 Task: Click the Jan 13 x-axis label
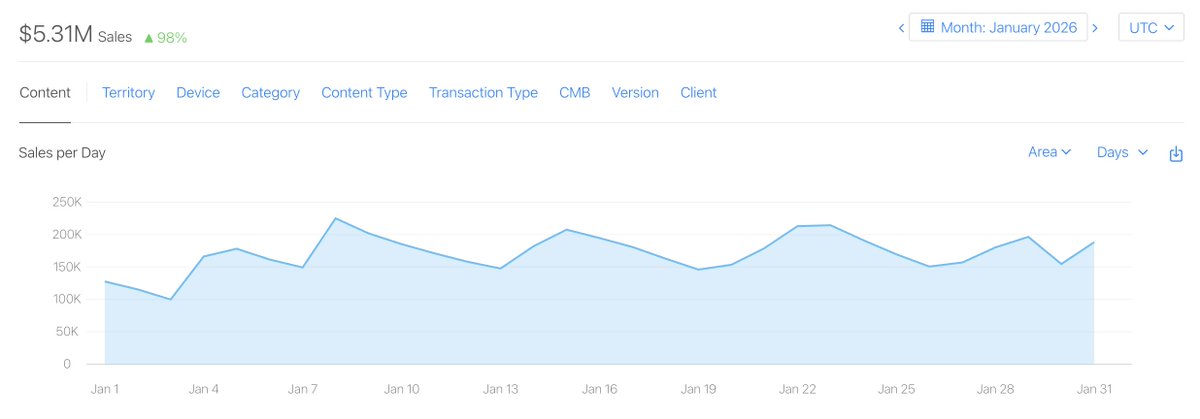pos(500,389)
